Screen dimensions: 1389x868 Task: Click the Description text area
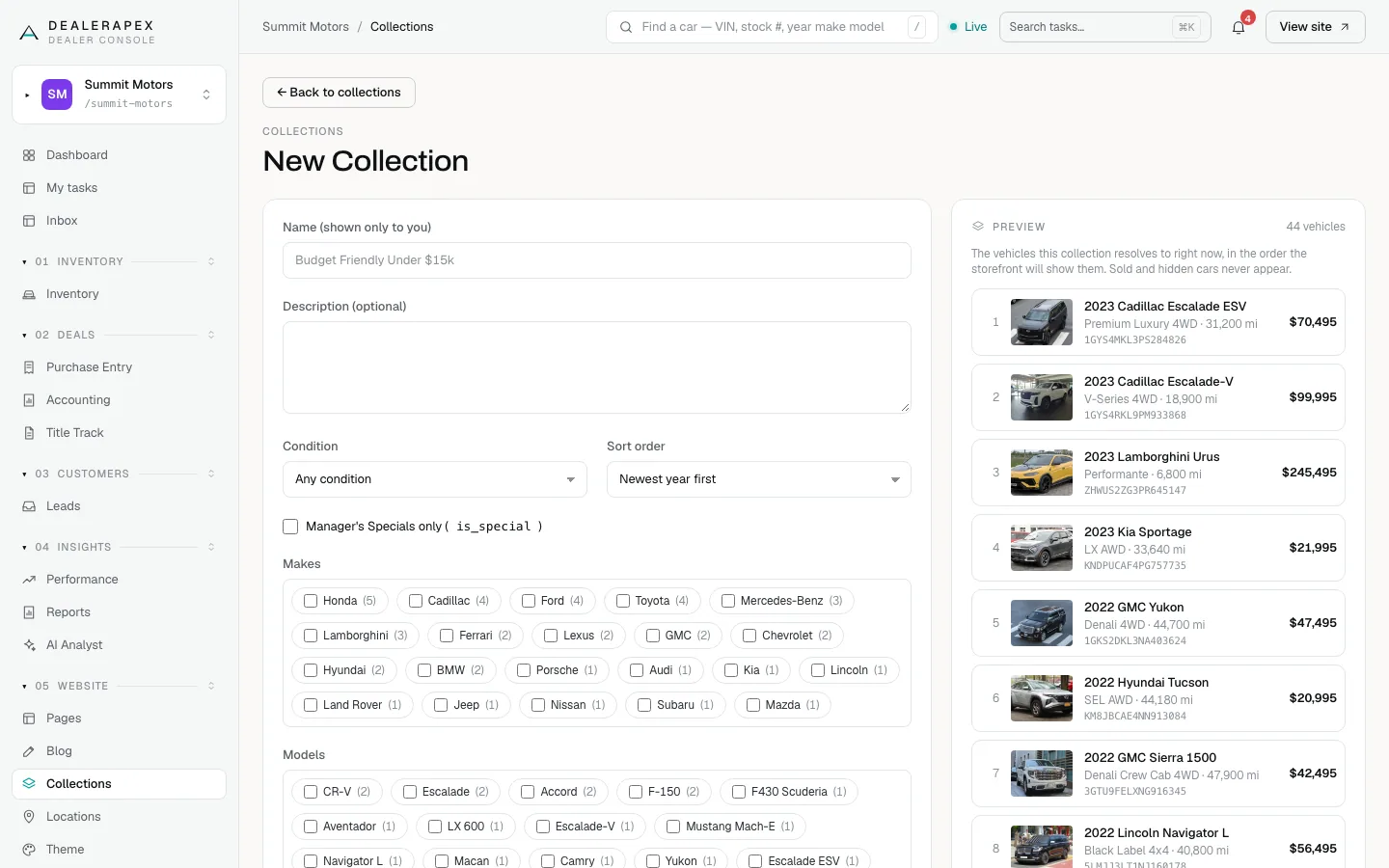pyautogui.click(x=596, y=367)
